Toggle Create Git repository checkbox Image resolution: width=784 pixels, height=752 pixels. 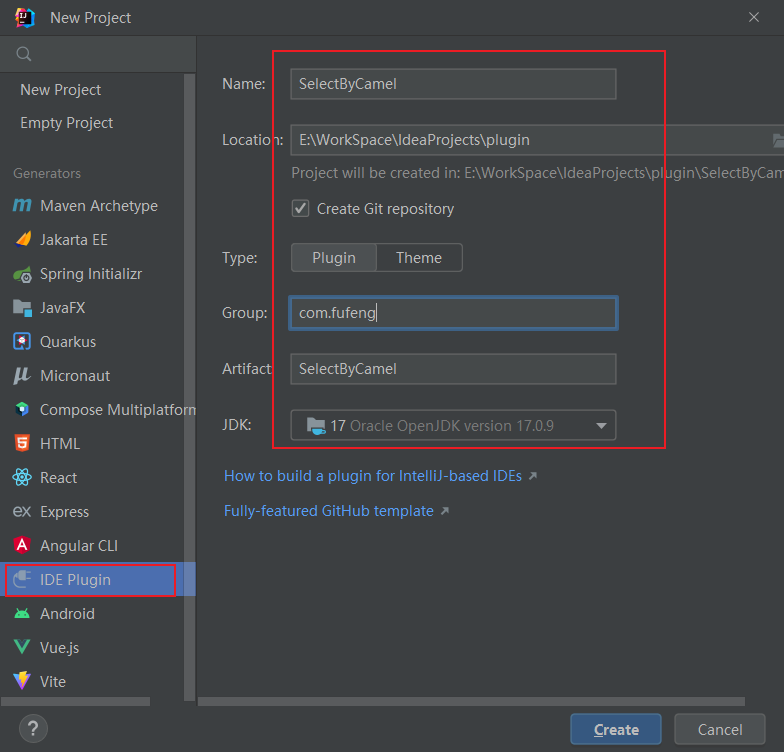click(300, 208)
